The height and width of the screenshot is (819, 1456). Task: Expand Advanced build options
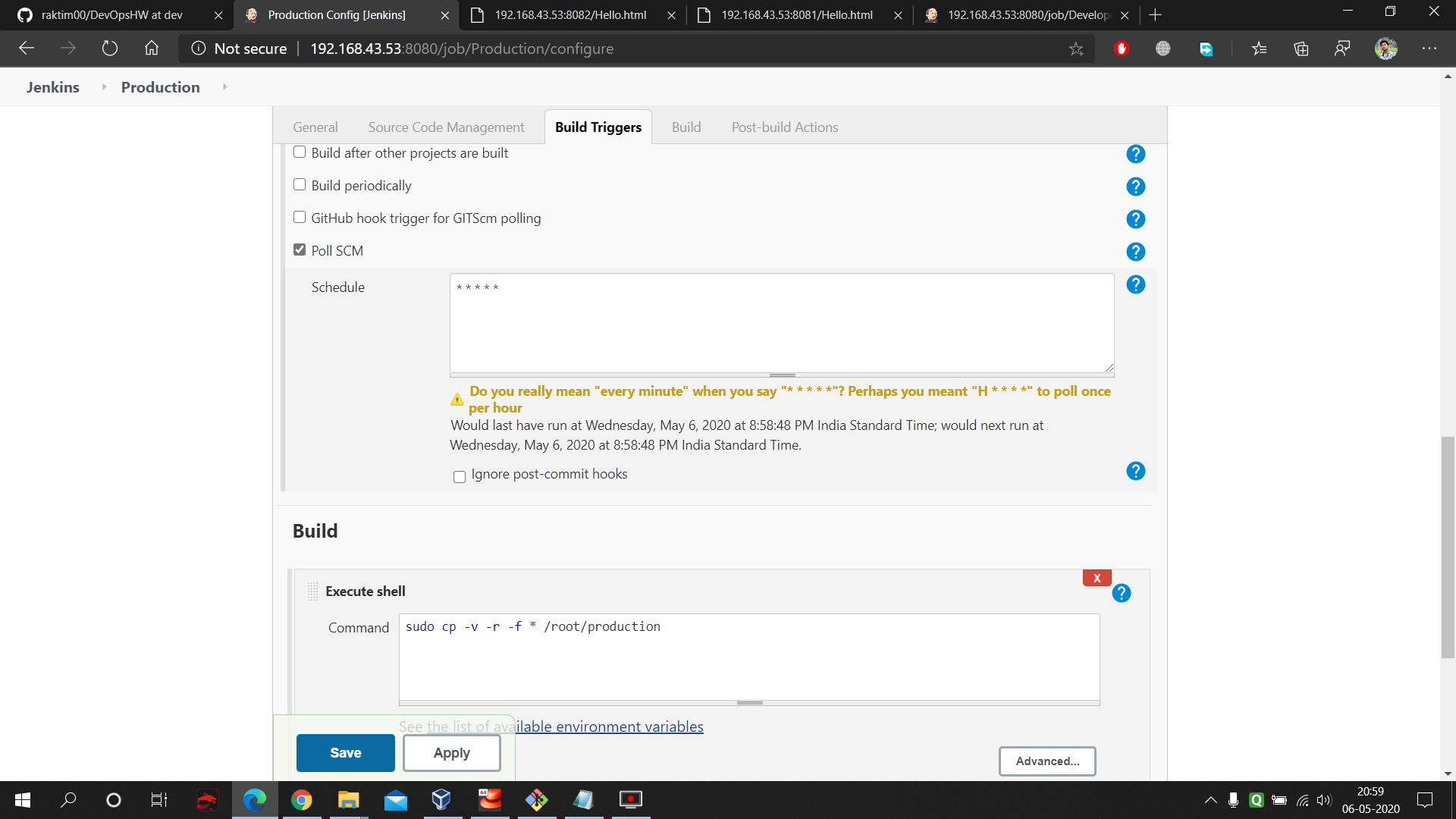pyautogui.click(x=1046, y=761)
